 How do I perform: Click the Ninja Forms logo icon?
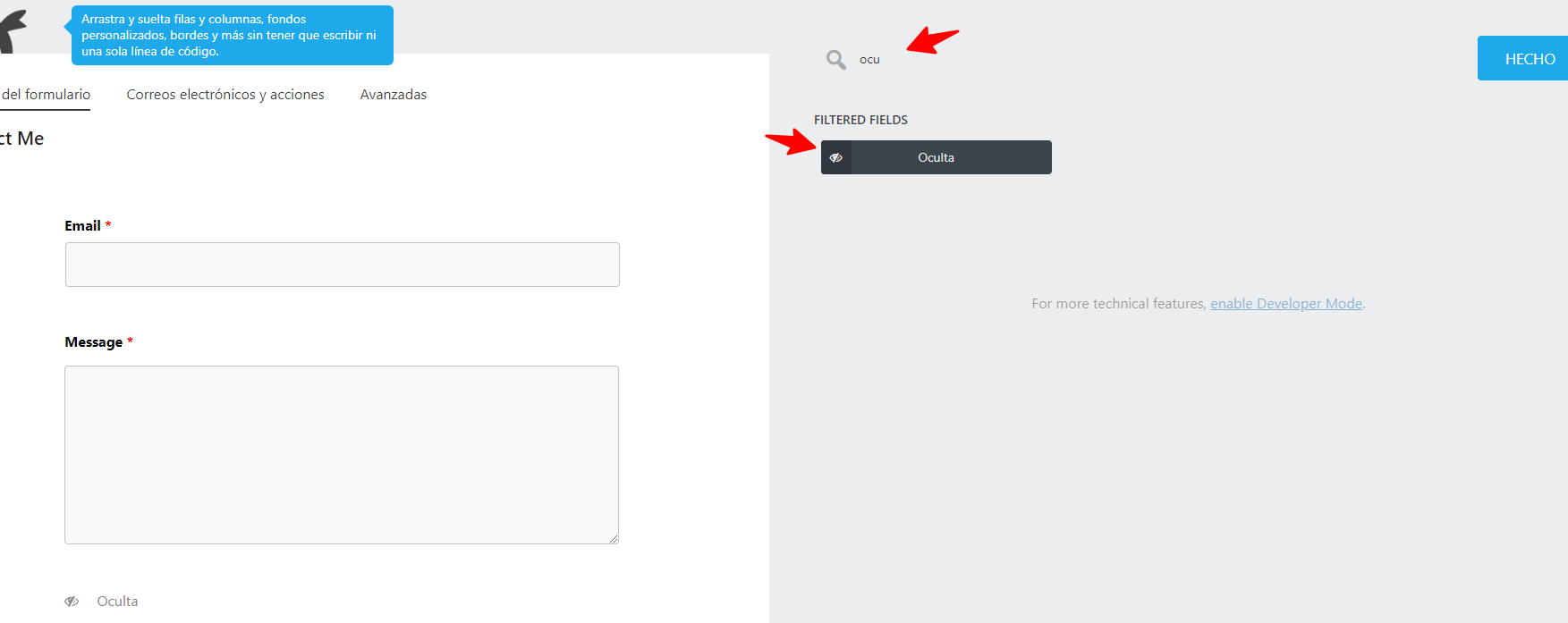coord(13,30)
